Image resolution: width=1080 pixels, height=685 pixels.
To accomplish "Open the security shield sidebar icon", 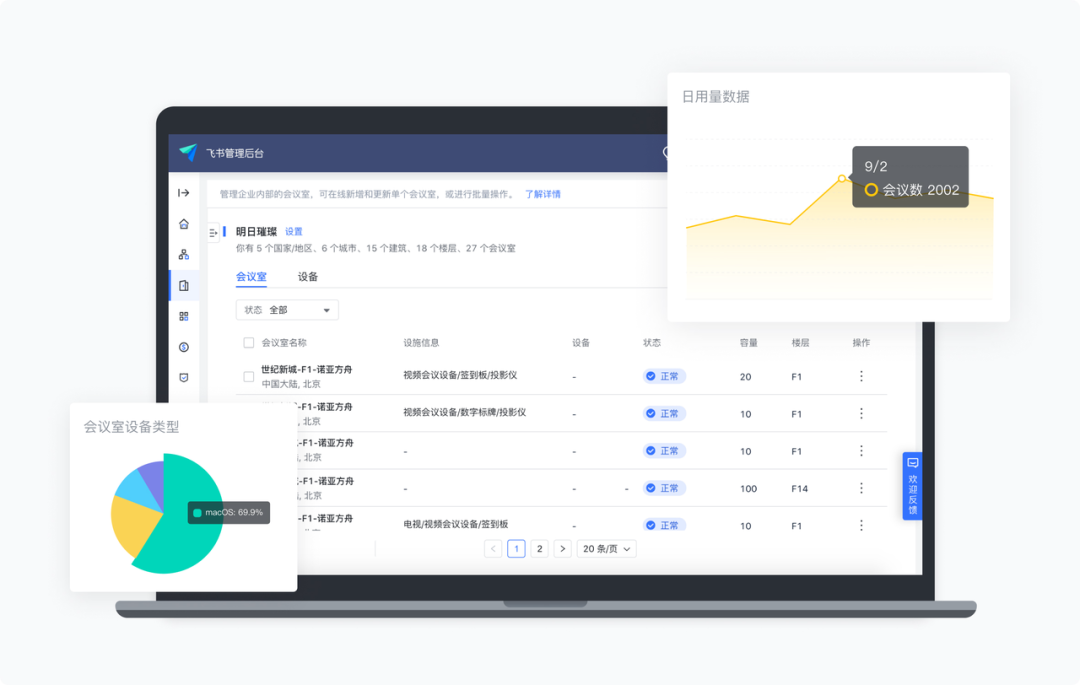I will [184, 377].
